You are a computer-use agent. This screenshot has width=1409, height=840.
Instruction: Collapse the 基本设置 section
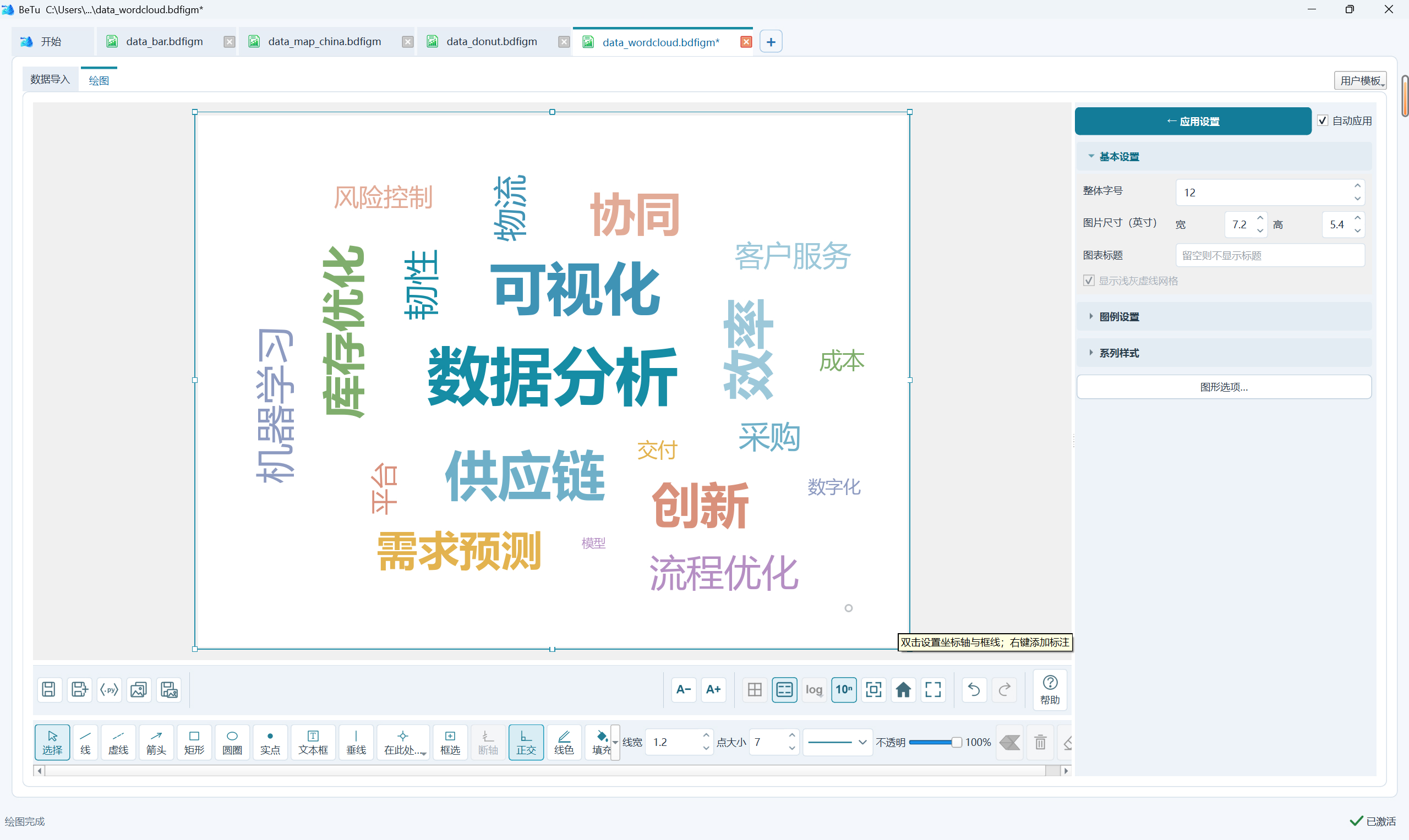[1224, 157]
